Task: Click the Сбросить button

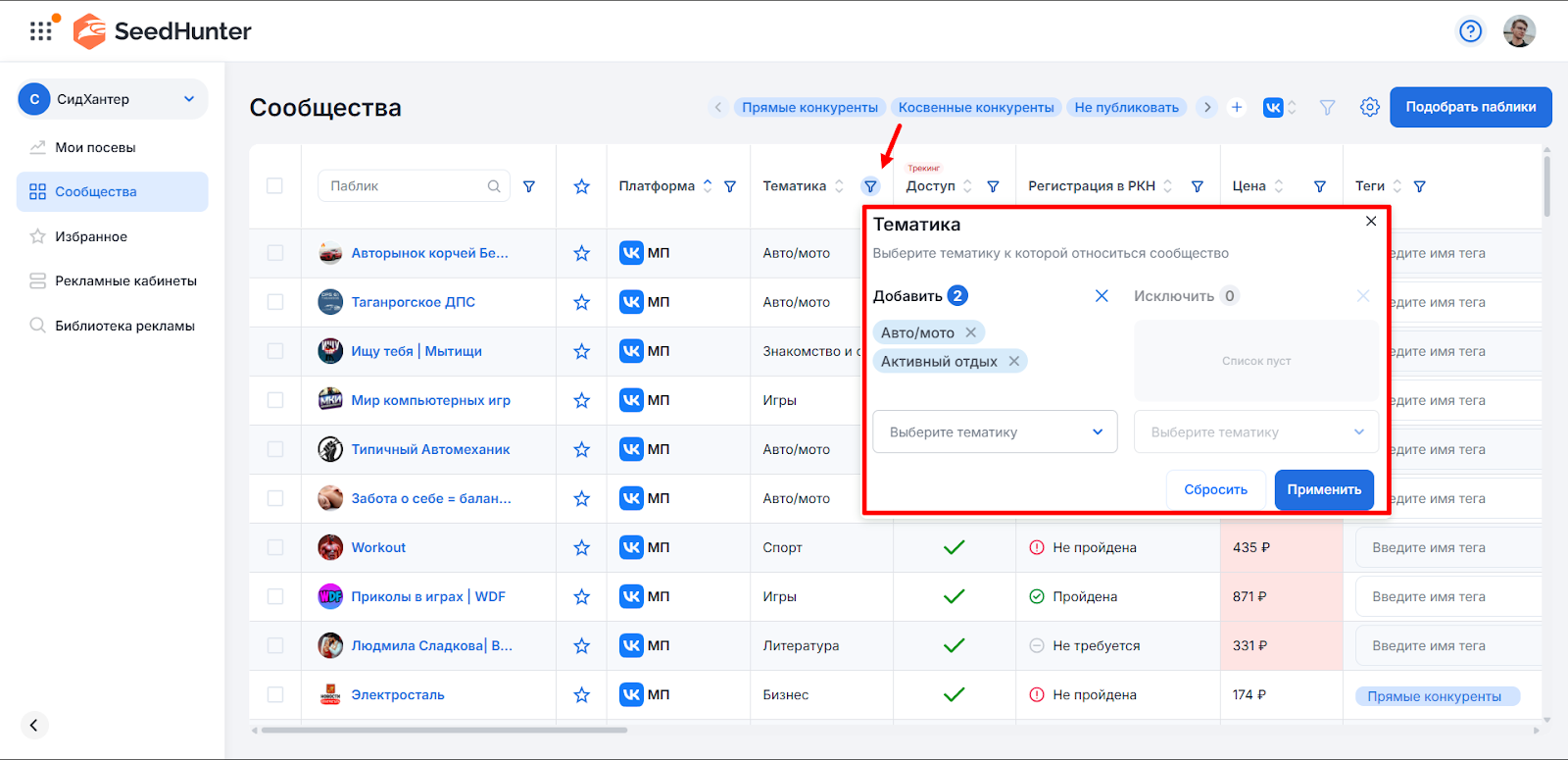Action: tap(1215, 489)
